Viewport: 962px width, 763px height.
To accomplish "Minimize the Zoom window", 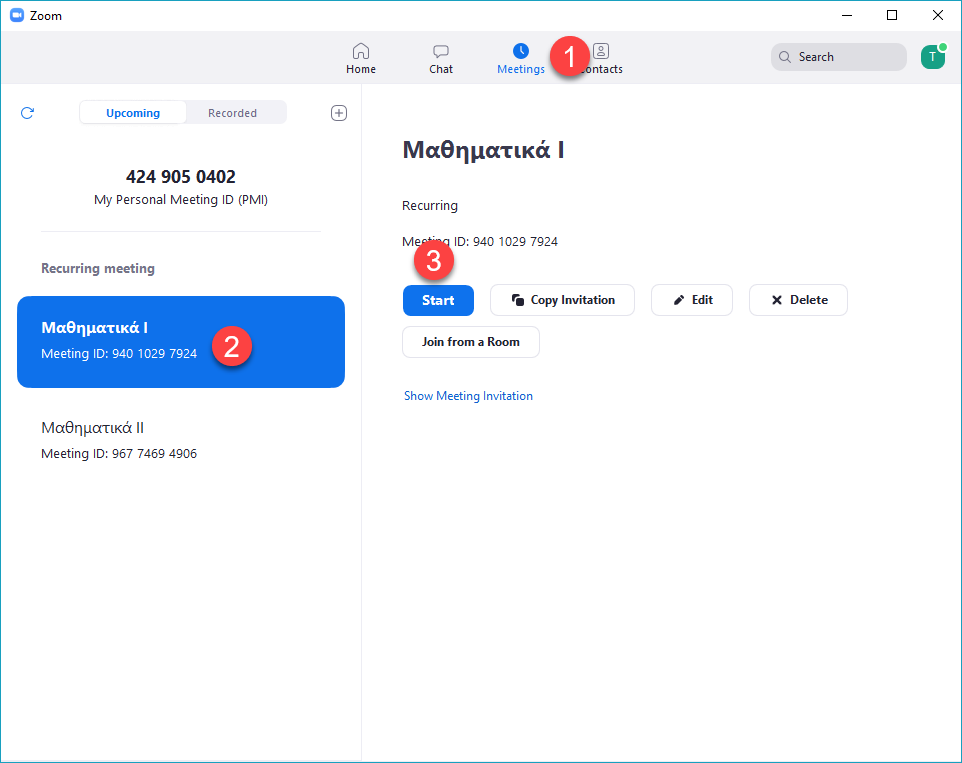I will coord(847,15).
